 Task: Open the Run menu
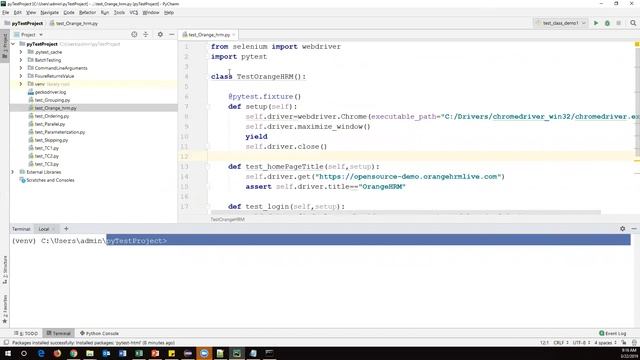[x=104, y=13]
